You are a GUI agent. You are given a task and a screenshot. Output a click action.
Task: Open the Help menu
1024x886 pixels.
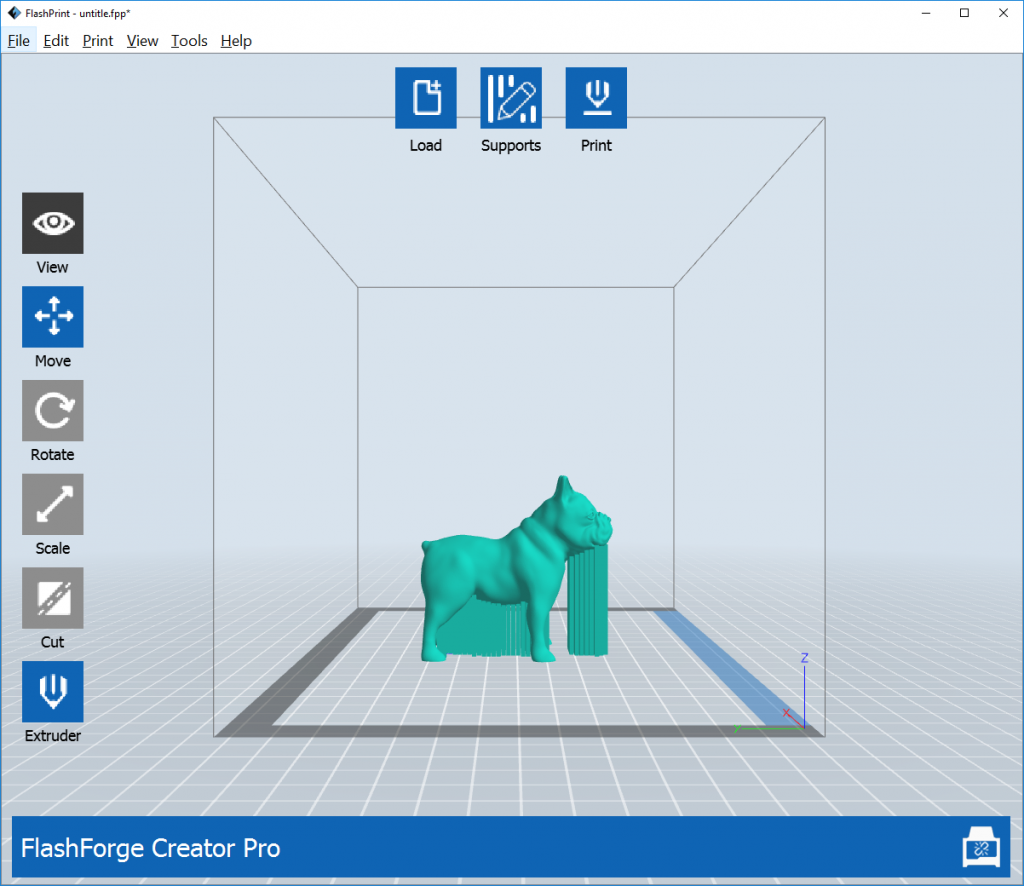(236, 41)
